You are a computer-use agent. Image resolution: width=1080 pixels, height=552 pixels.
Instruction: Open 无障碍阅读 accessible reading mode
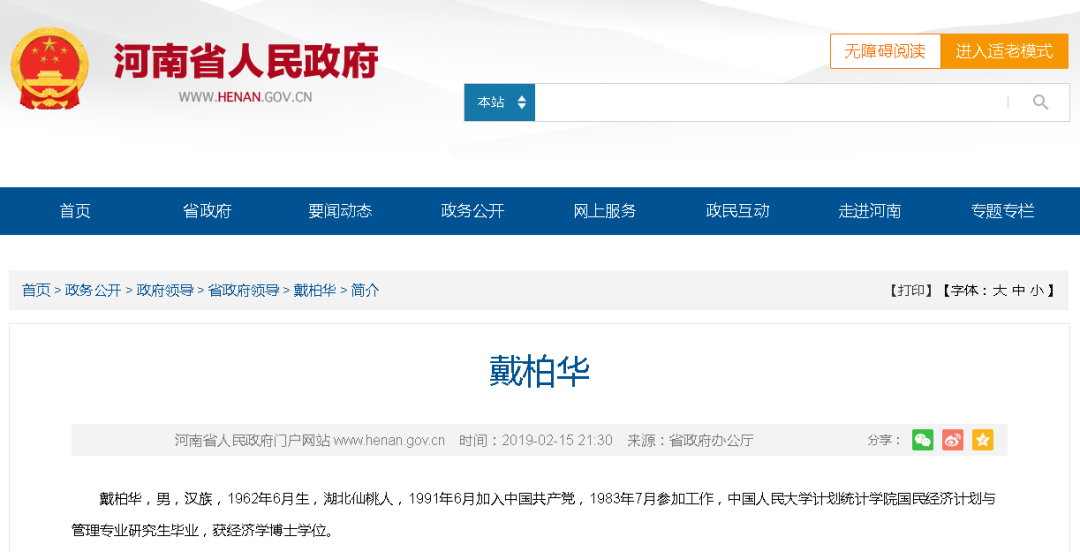coord(885,51)
